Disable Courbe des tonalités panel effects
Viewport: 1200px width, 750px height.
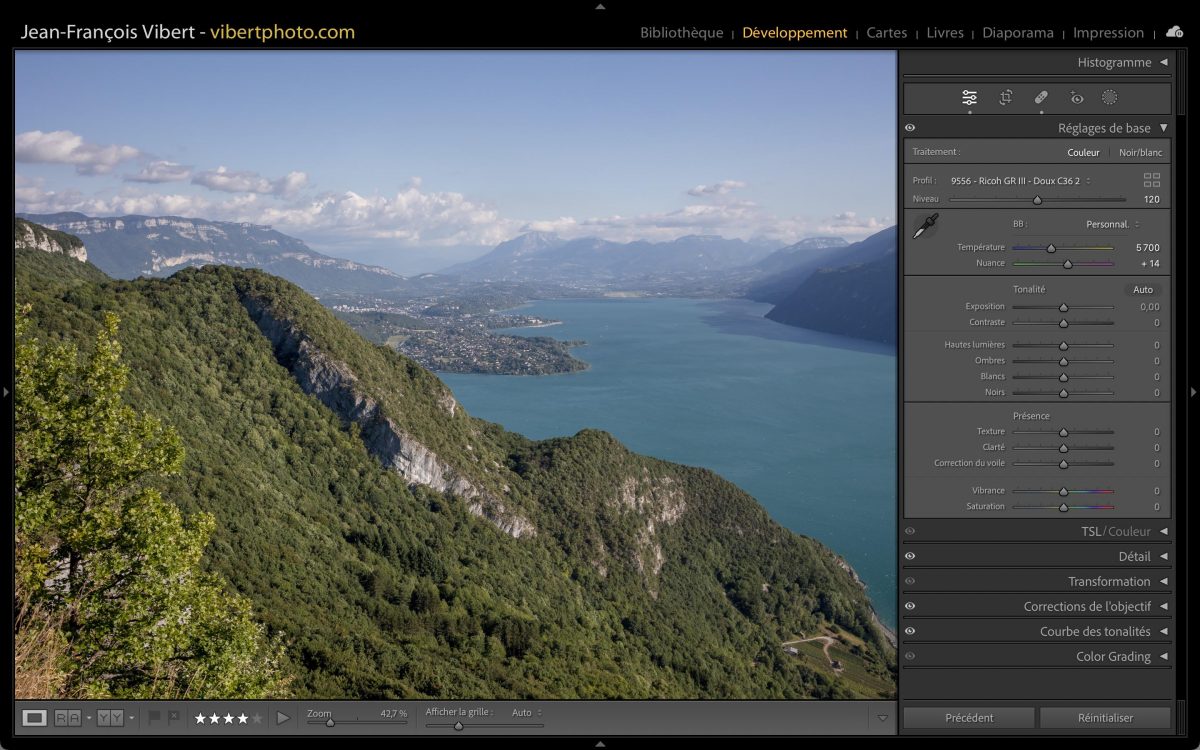pyautogui.click(x=910, y=631)
